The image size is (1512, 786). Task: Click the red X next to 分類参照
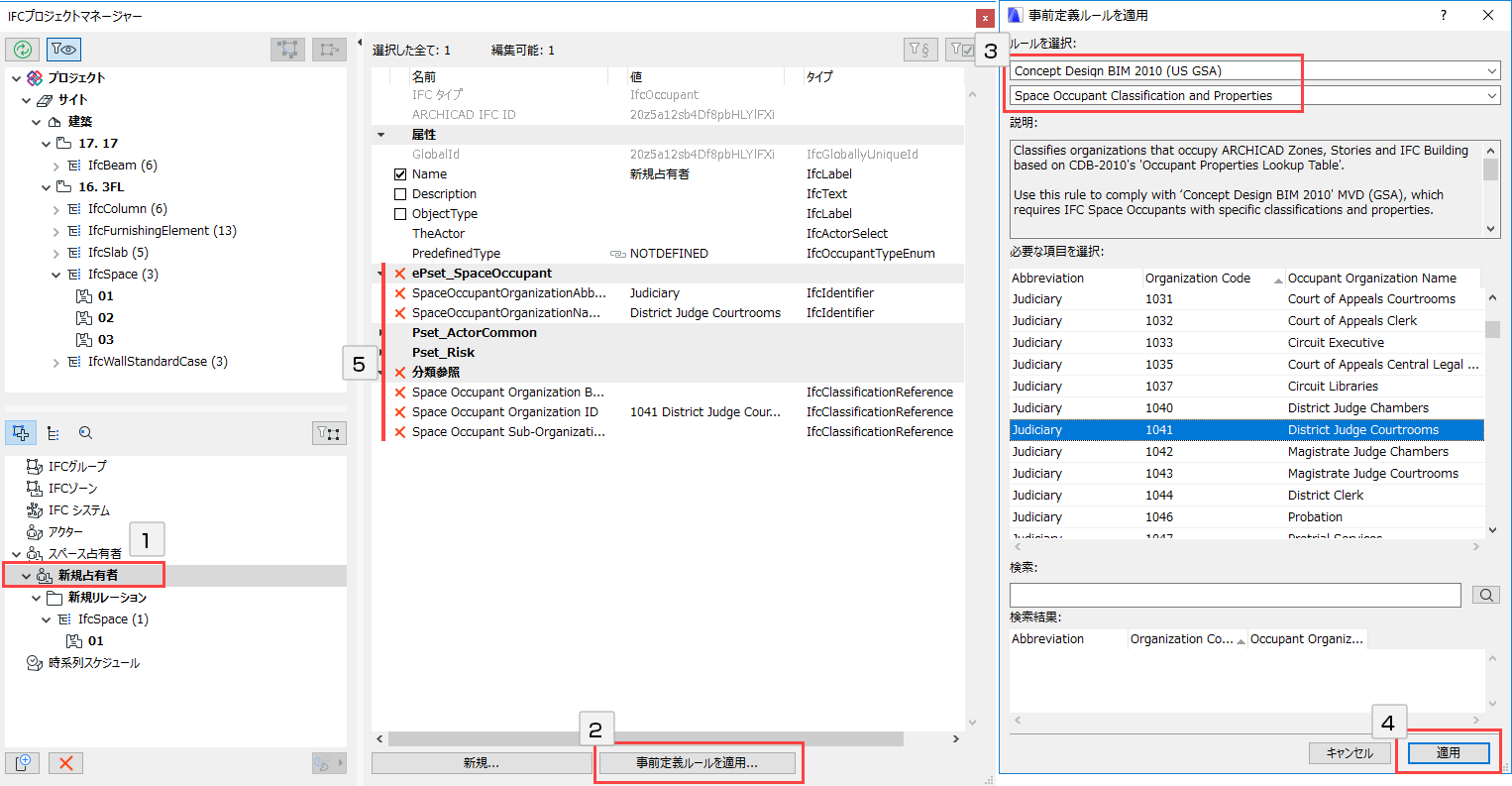click(x=400, y=373)
